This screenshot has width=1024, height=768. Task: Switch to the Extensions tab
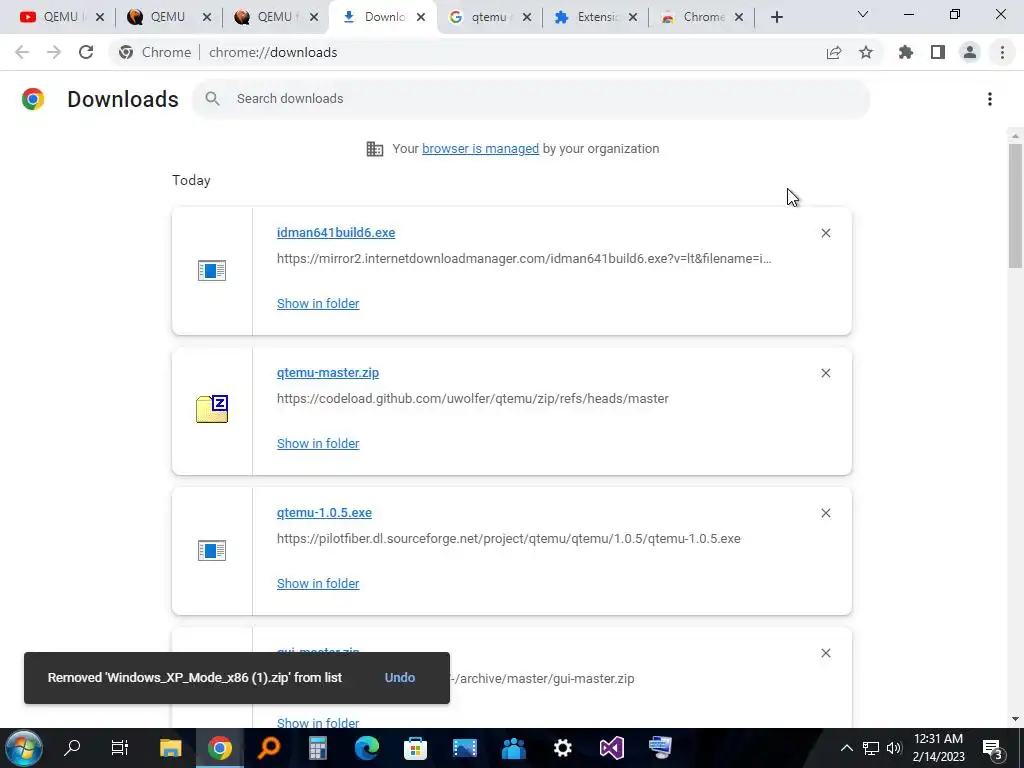(x=596, y=17)
